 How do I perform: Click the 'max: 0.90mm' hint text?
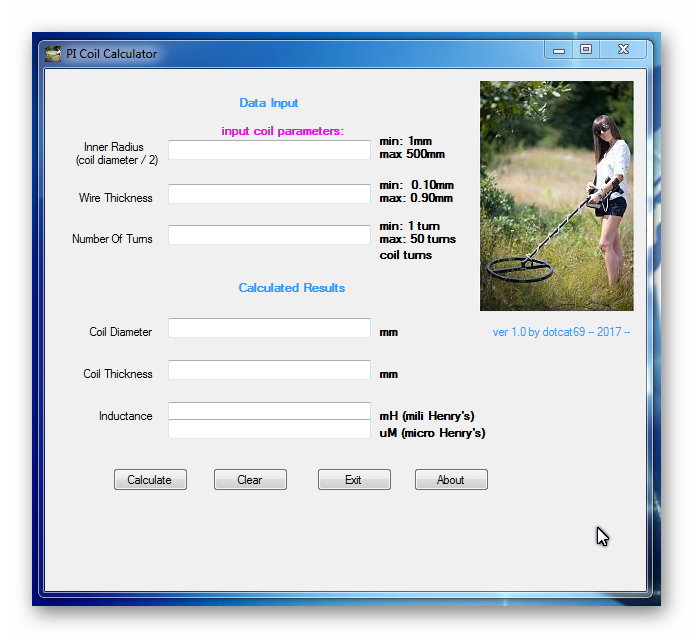point(416,198)
